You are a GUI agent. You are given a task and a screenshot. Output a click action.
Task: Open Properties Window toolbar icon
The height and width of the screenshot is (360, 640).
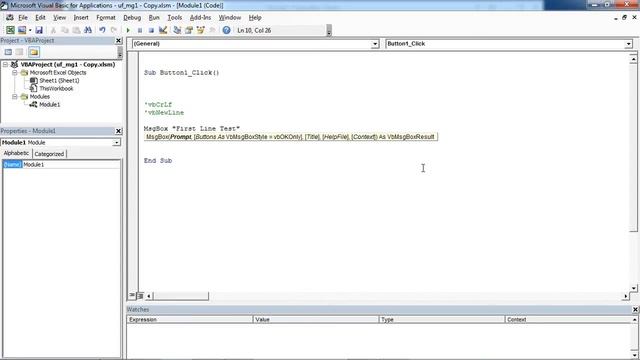tap(189, 30)
